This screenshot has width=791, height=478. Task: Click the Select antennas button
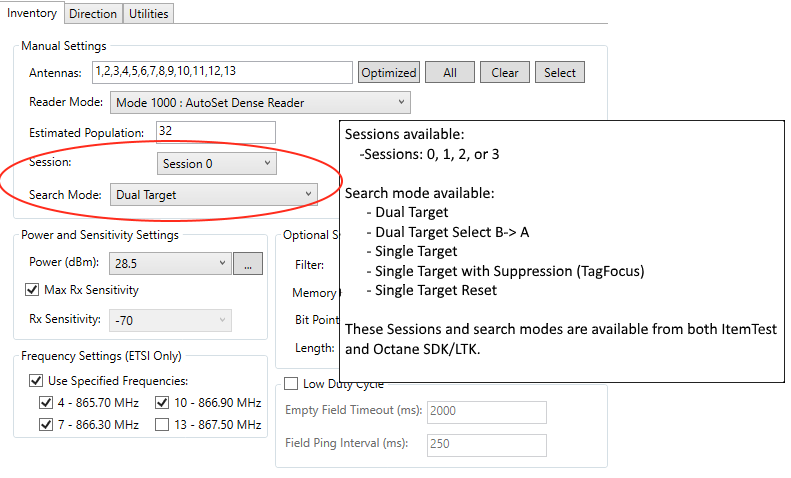pos(559,73)
